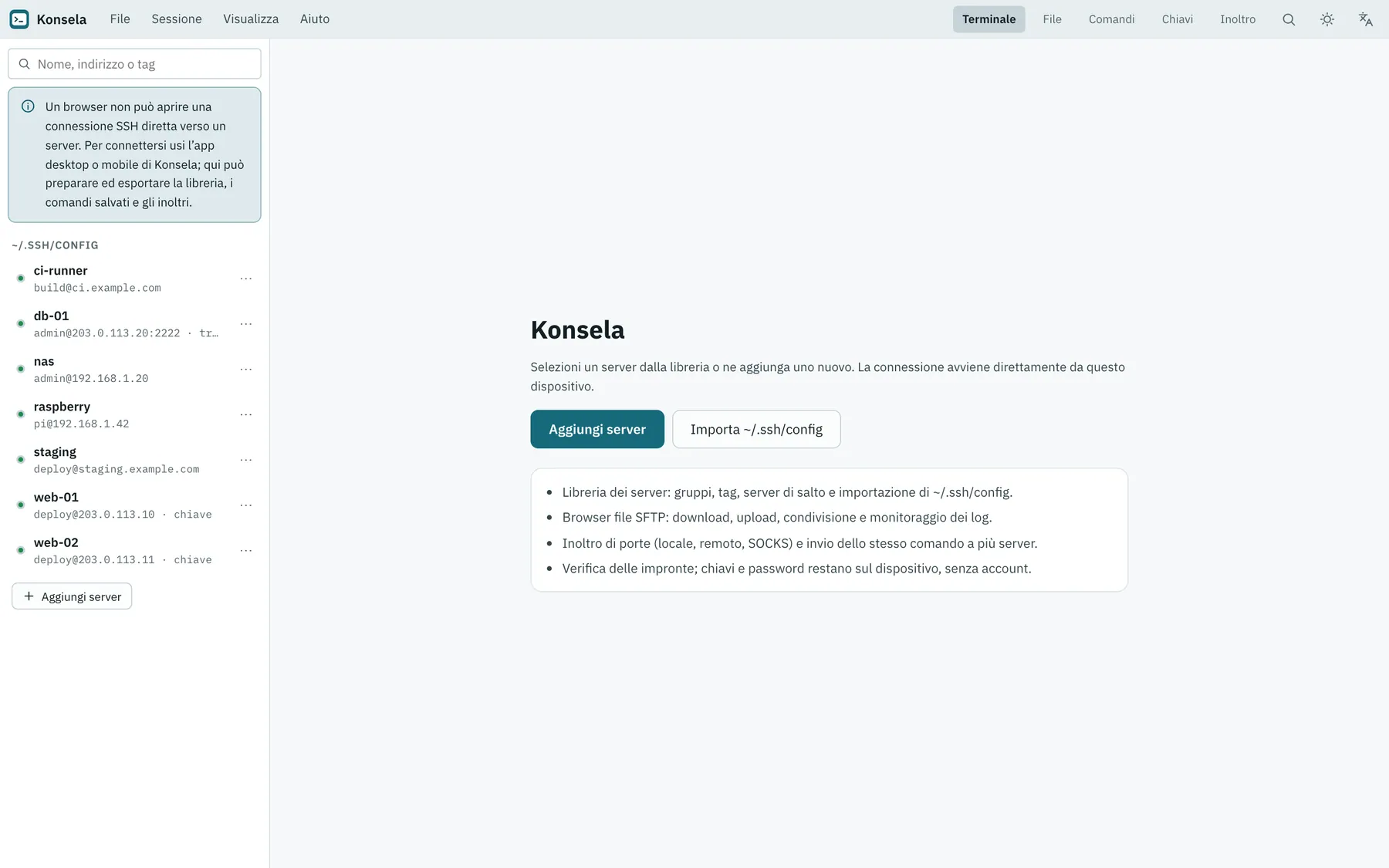Switch to the Inoltro tab
Screen dimensions: 1389x868
pos(1238,19)
